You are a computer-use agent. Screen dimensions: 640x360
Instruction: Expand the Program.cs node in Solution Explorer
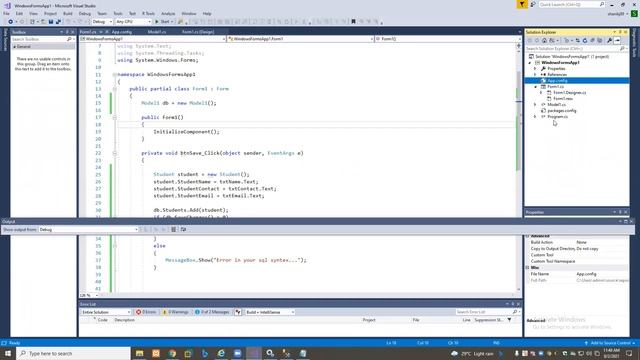[x=535, y=117]
